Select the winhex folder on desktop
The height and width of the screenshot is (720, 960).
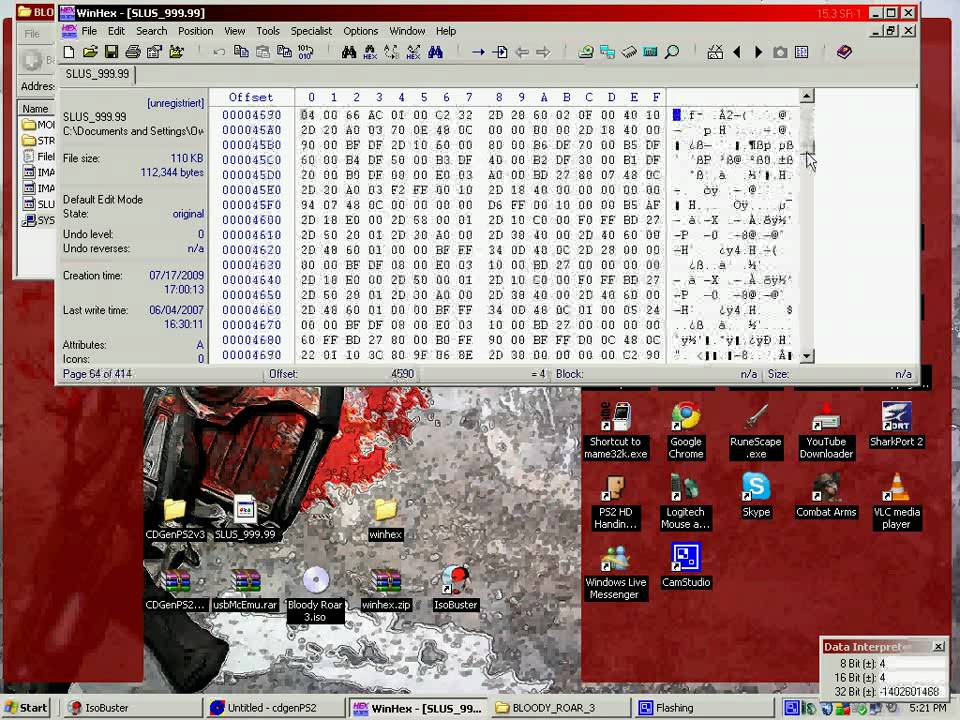[385, 519]
